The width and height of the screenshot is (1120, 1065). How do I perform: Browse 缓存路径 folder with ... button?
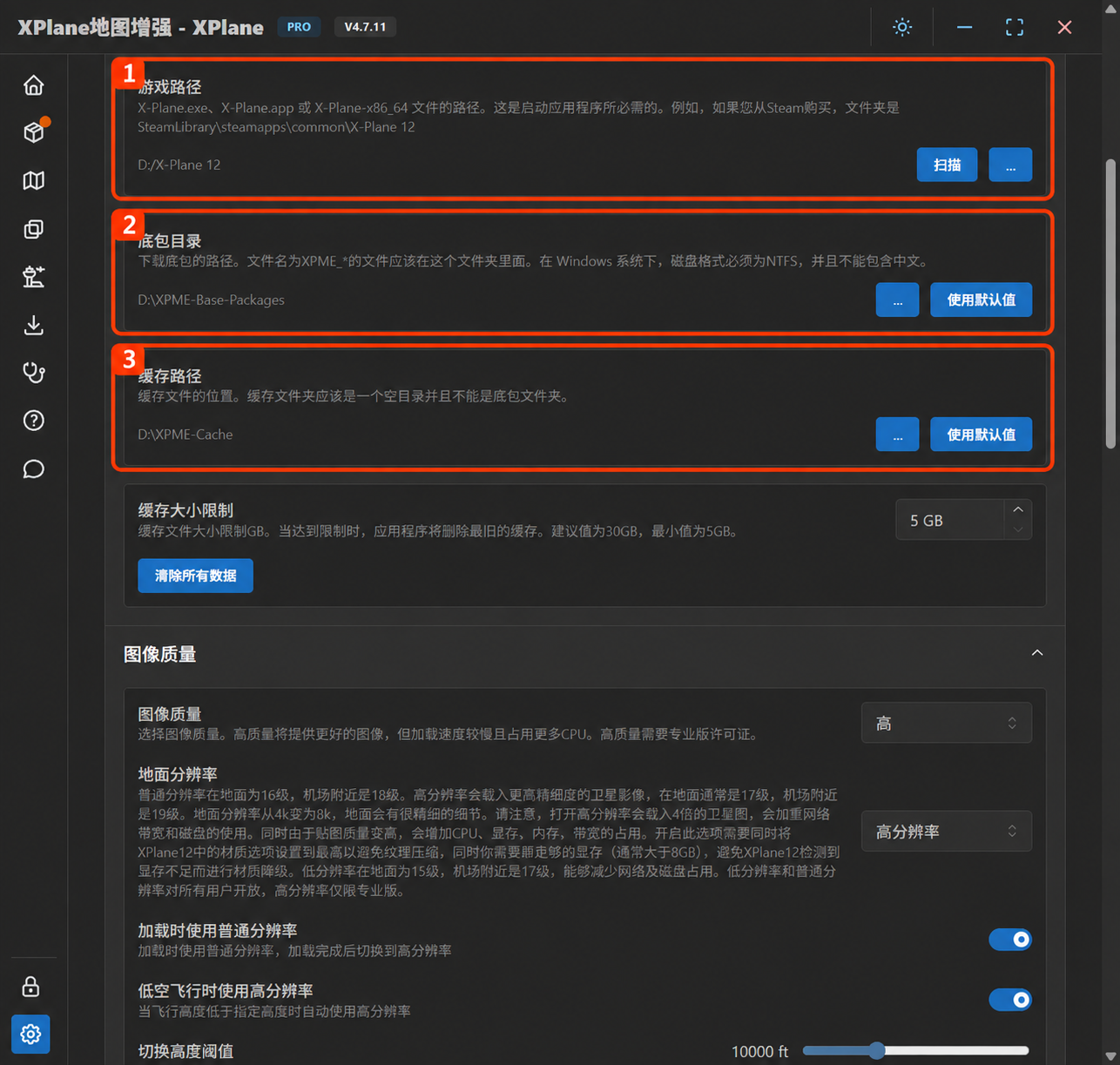click(x=897, y=435)
